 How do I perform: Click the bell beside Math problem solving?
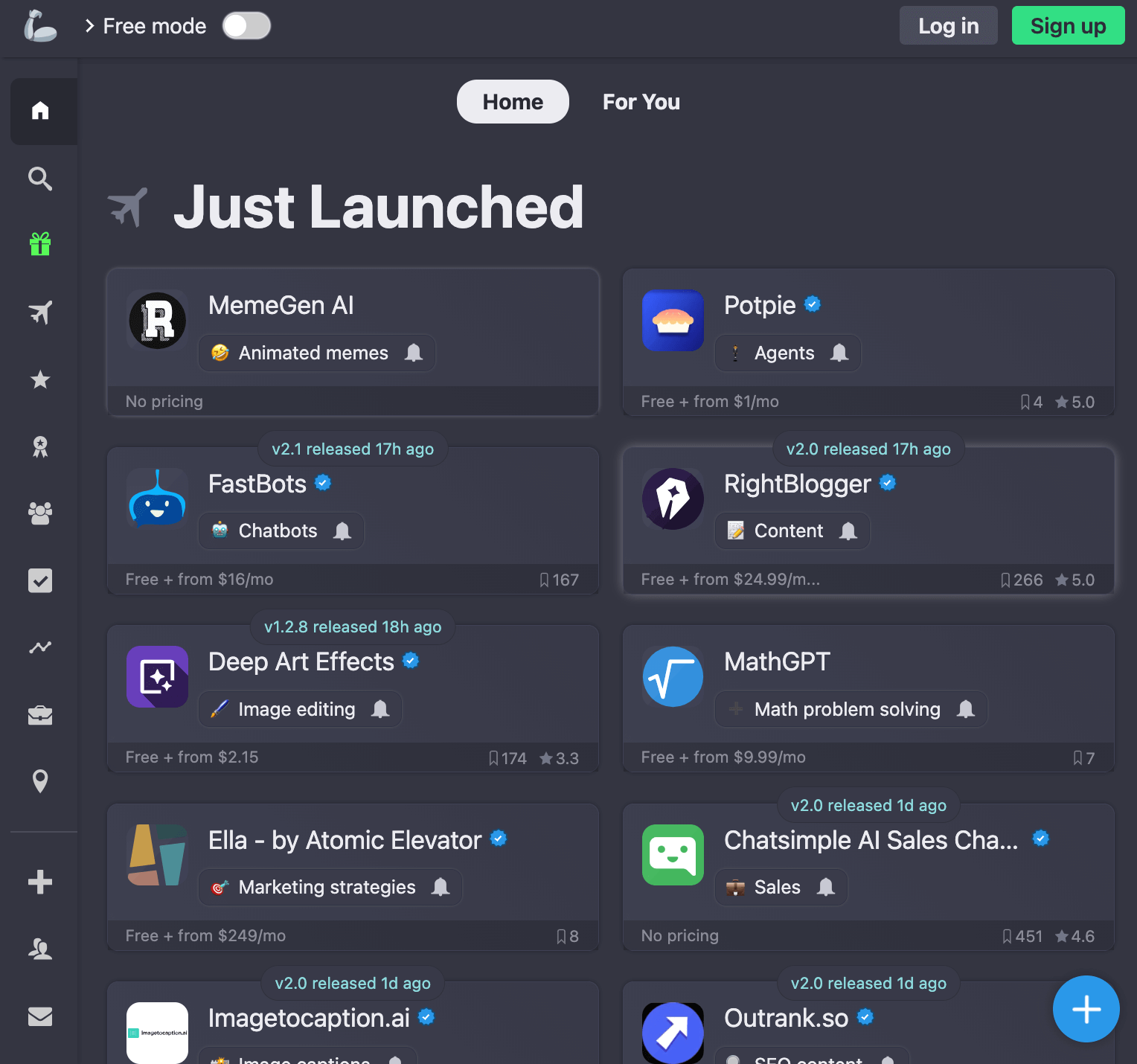[966, 709]
